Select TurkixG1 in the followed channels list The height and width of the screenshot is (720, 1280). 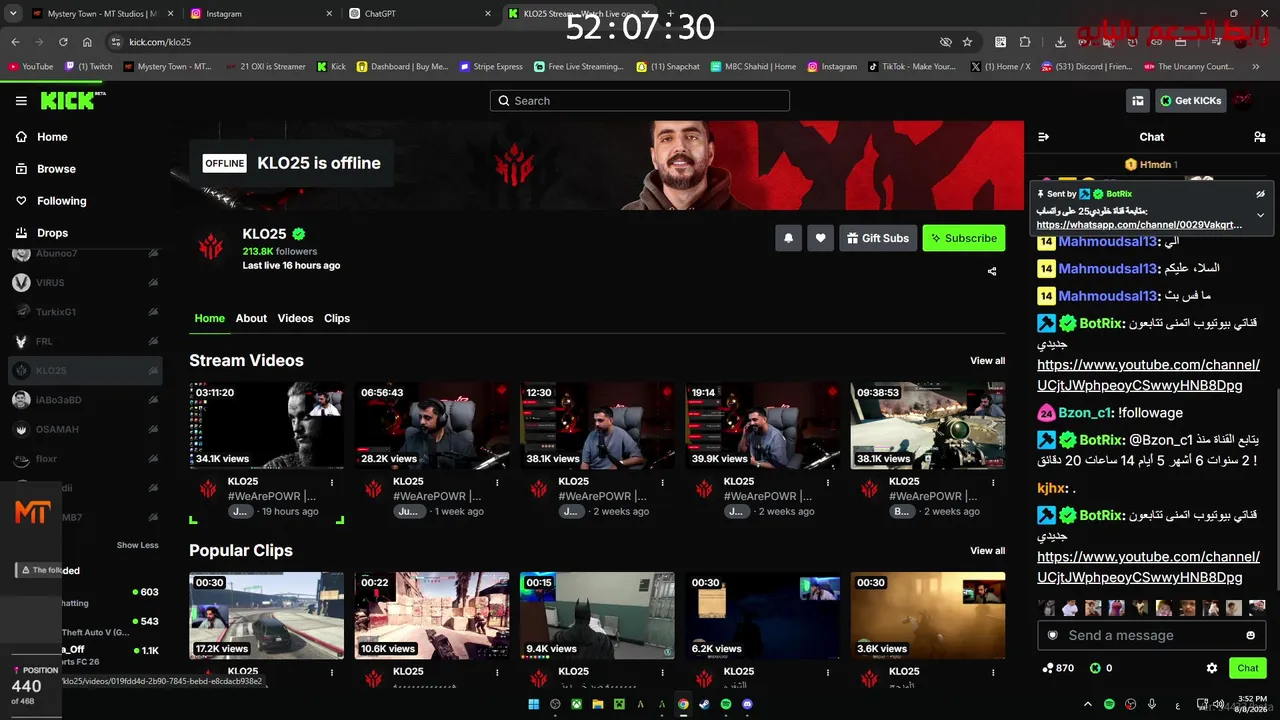[85, 312]
